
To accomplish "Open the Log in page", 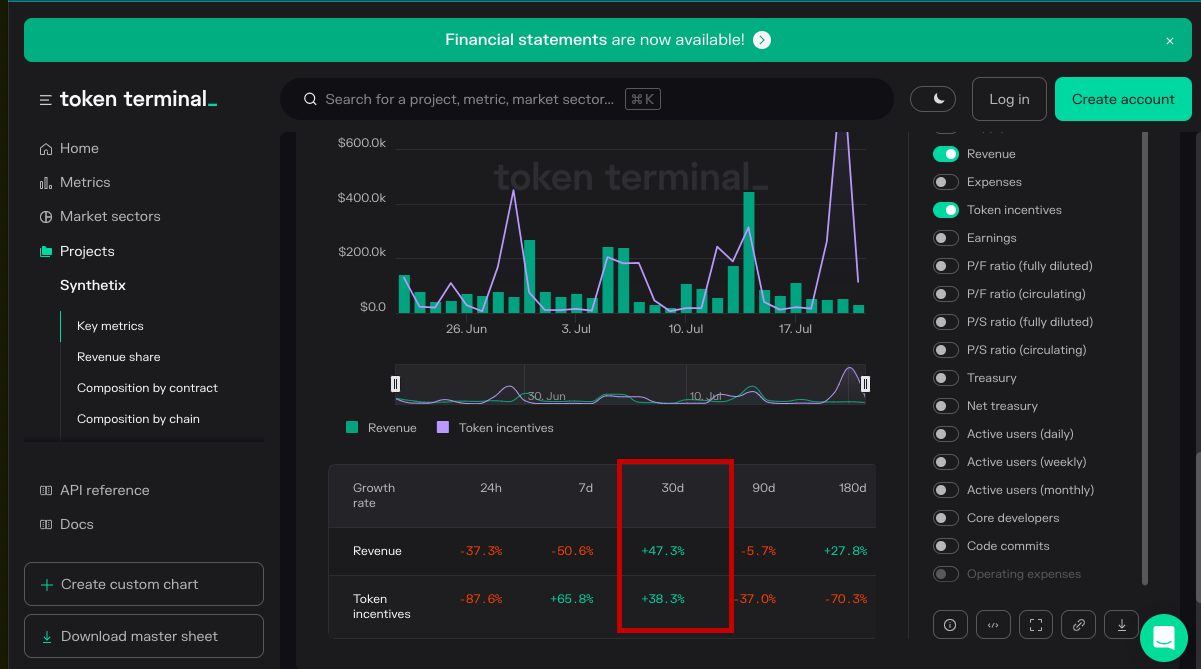I will pyautogui.click(x=1009, y=99).
